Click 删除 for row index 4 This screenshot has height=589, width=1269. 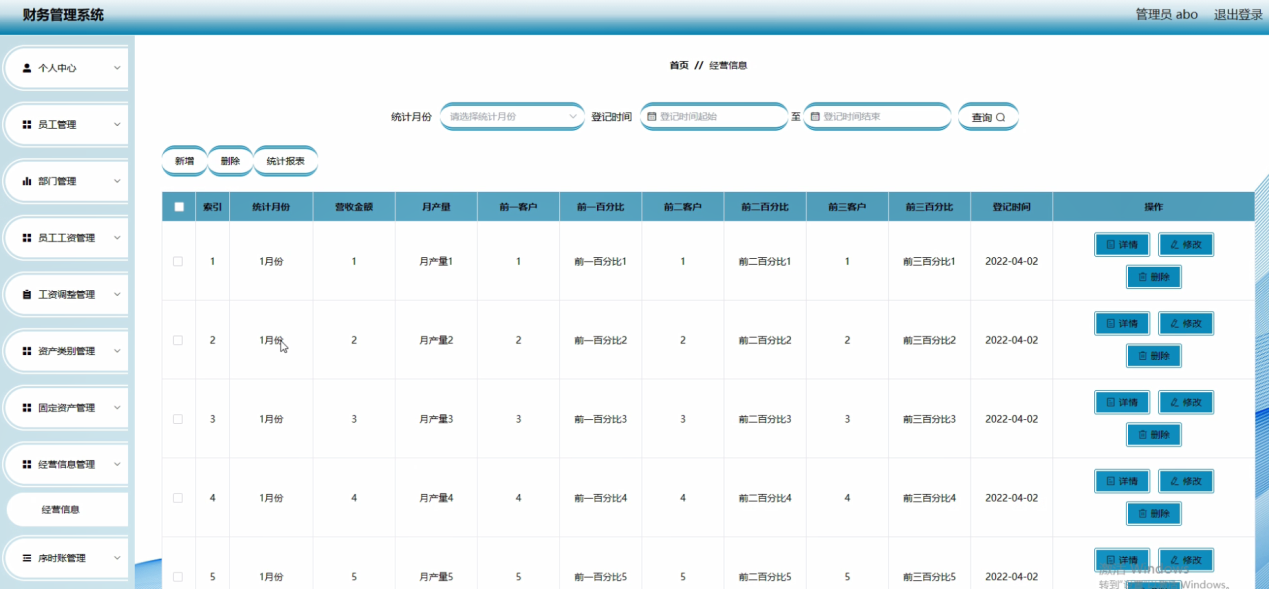[x=1154, y=514]
